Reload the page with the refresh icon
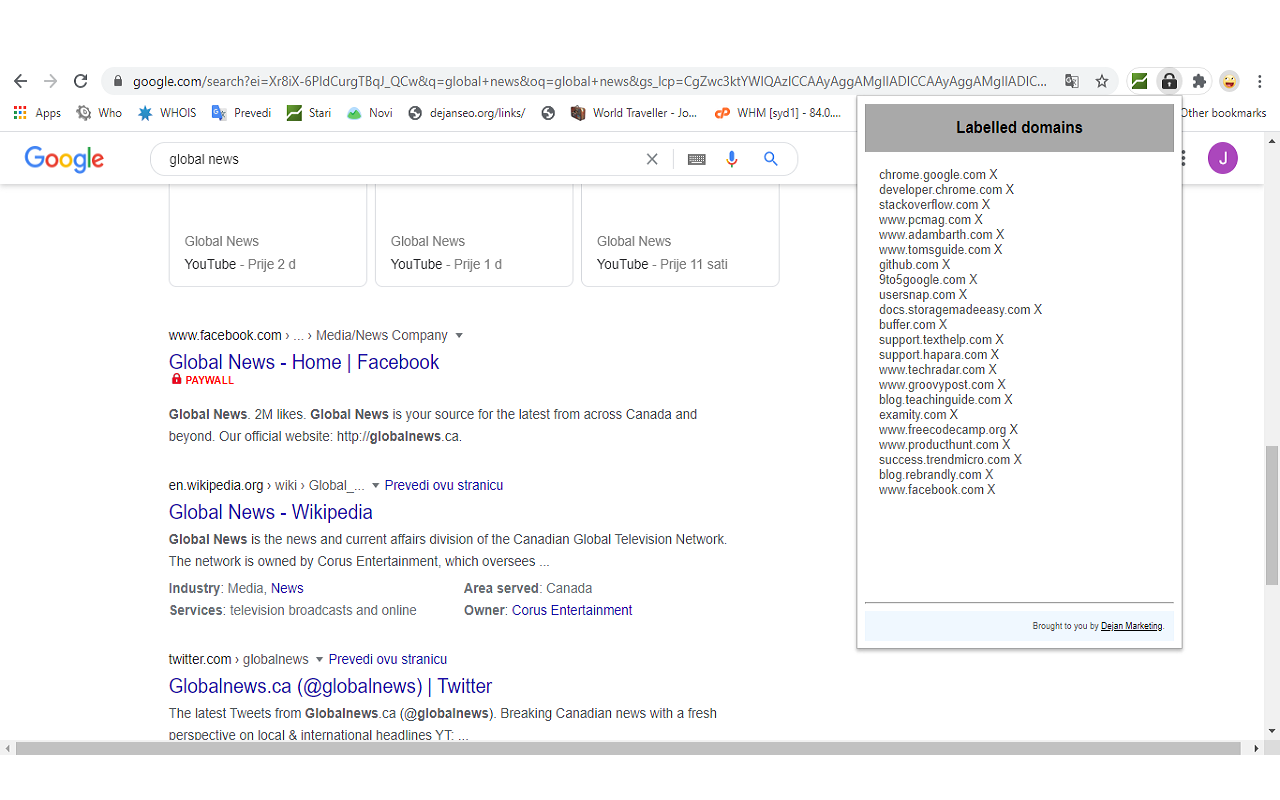Screen dimensions: 1280x800 tap(81, 81)
